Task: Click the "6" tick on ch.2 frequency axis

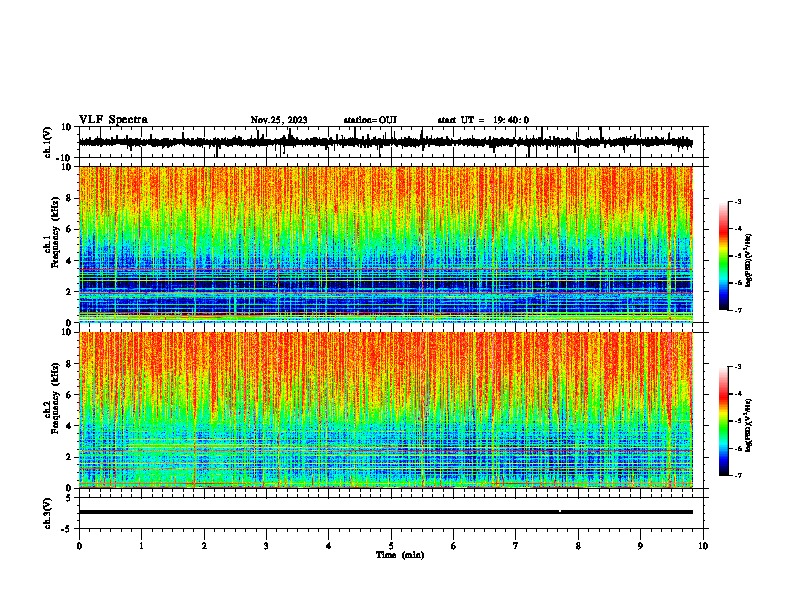Action: click(x=69, y=394)
